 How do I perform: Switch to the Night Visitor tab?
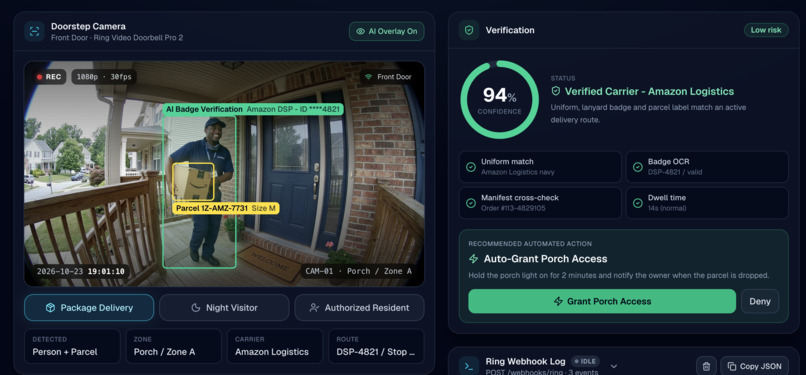224,308
